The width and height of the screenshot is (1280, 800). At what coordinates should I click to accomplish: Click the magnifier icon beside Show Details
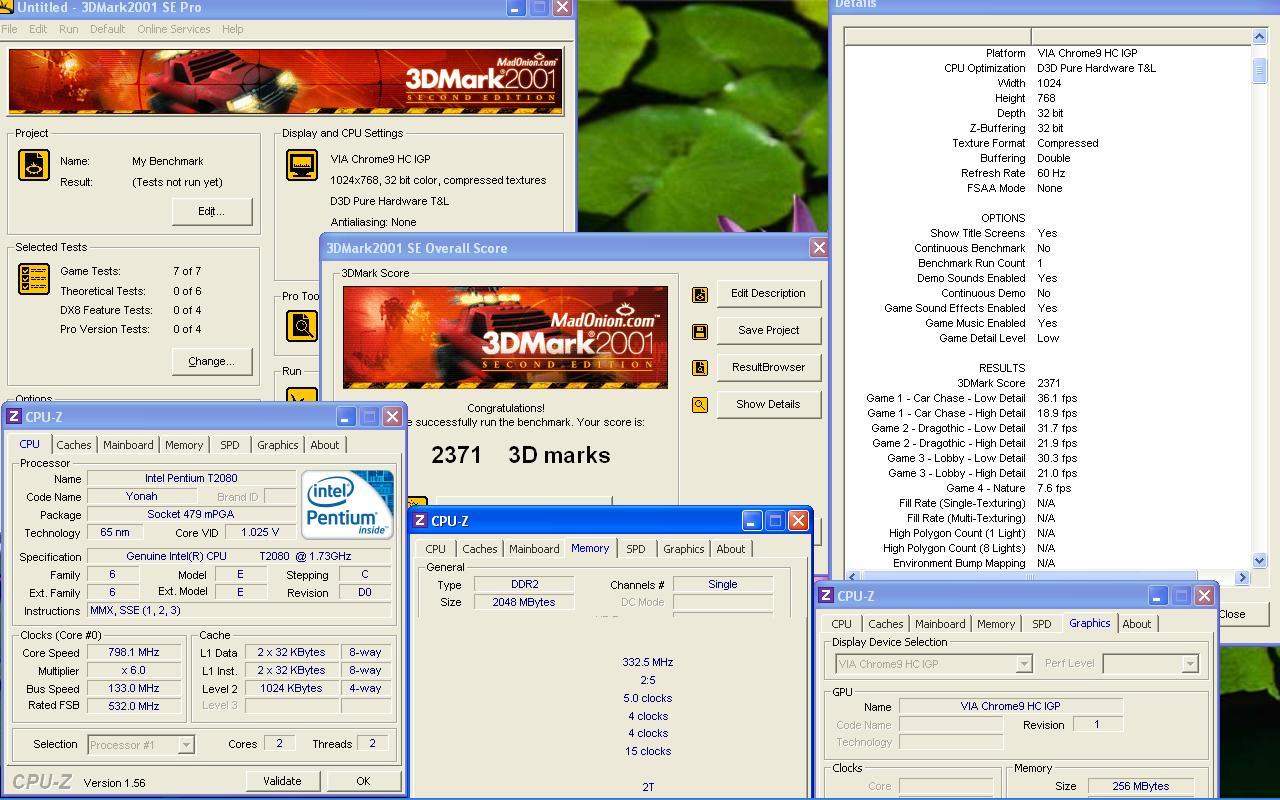point(700,405)
